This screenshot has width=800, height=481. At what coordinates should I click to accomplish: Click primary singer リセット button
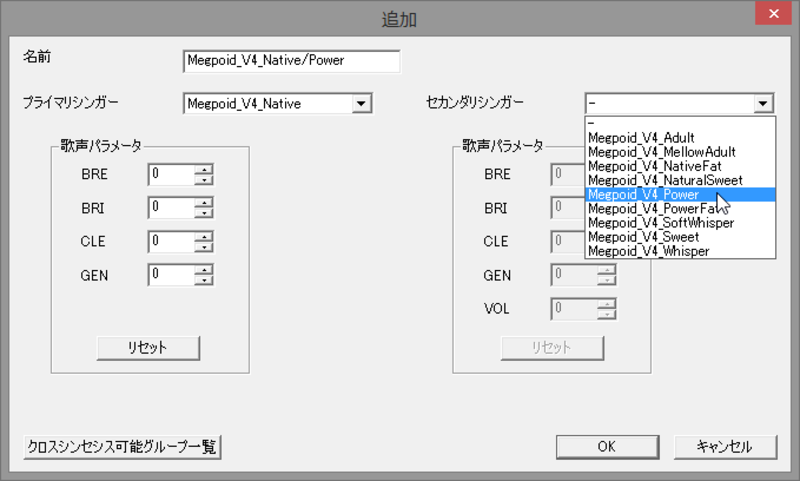(148, 348)
